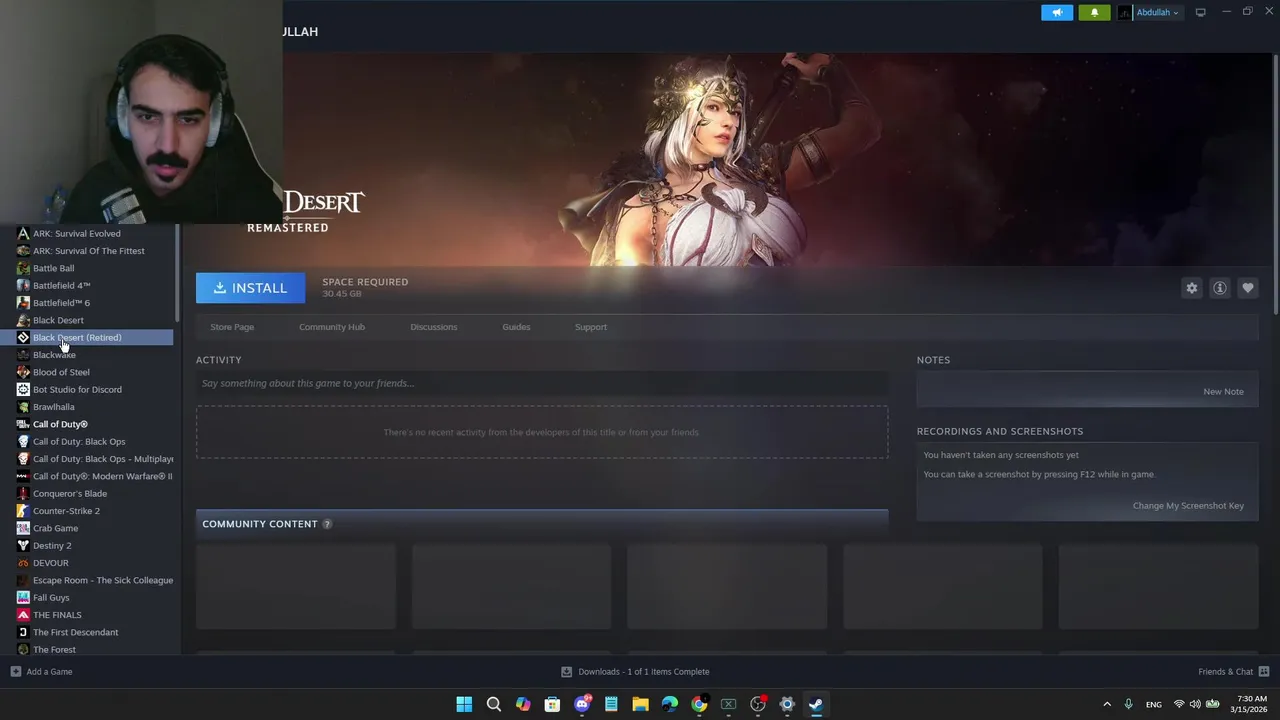Open Windows Start menu
1280x720 pixels.
pyautogui.click(x=464, y=704)
